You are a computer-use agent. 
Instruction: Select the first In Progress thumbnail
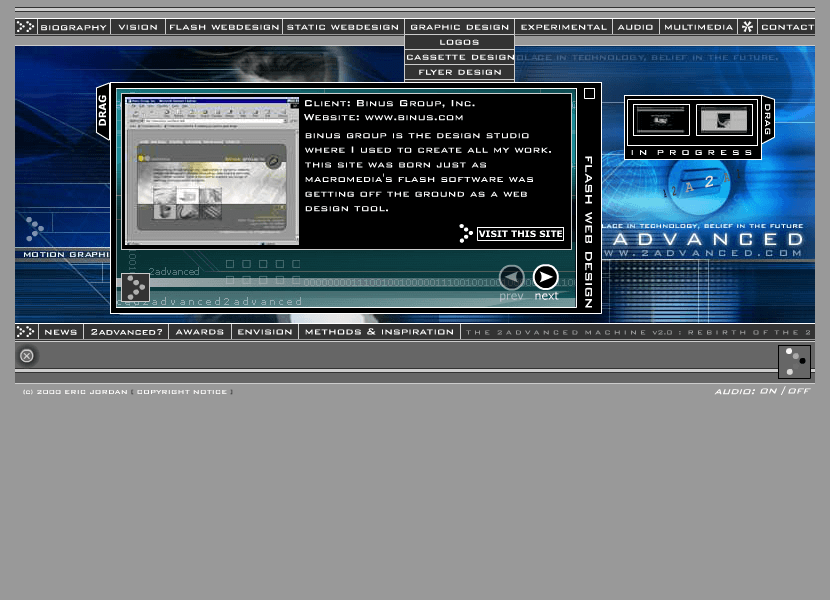pyautogui.click(x=661, y=120)
